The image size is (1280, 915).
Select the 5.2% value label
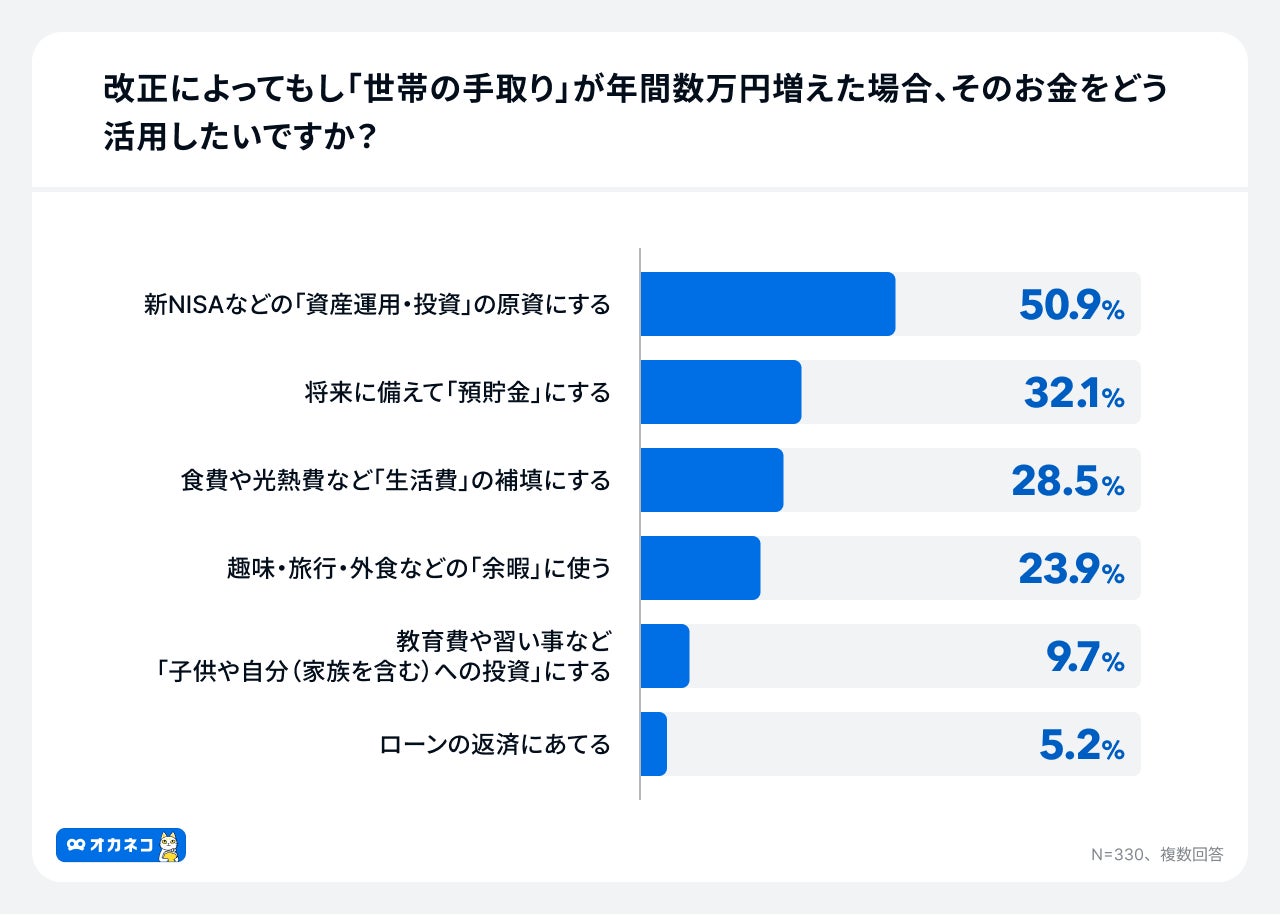pos(1083,746)
